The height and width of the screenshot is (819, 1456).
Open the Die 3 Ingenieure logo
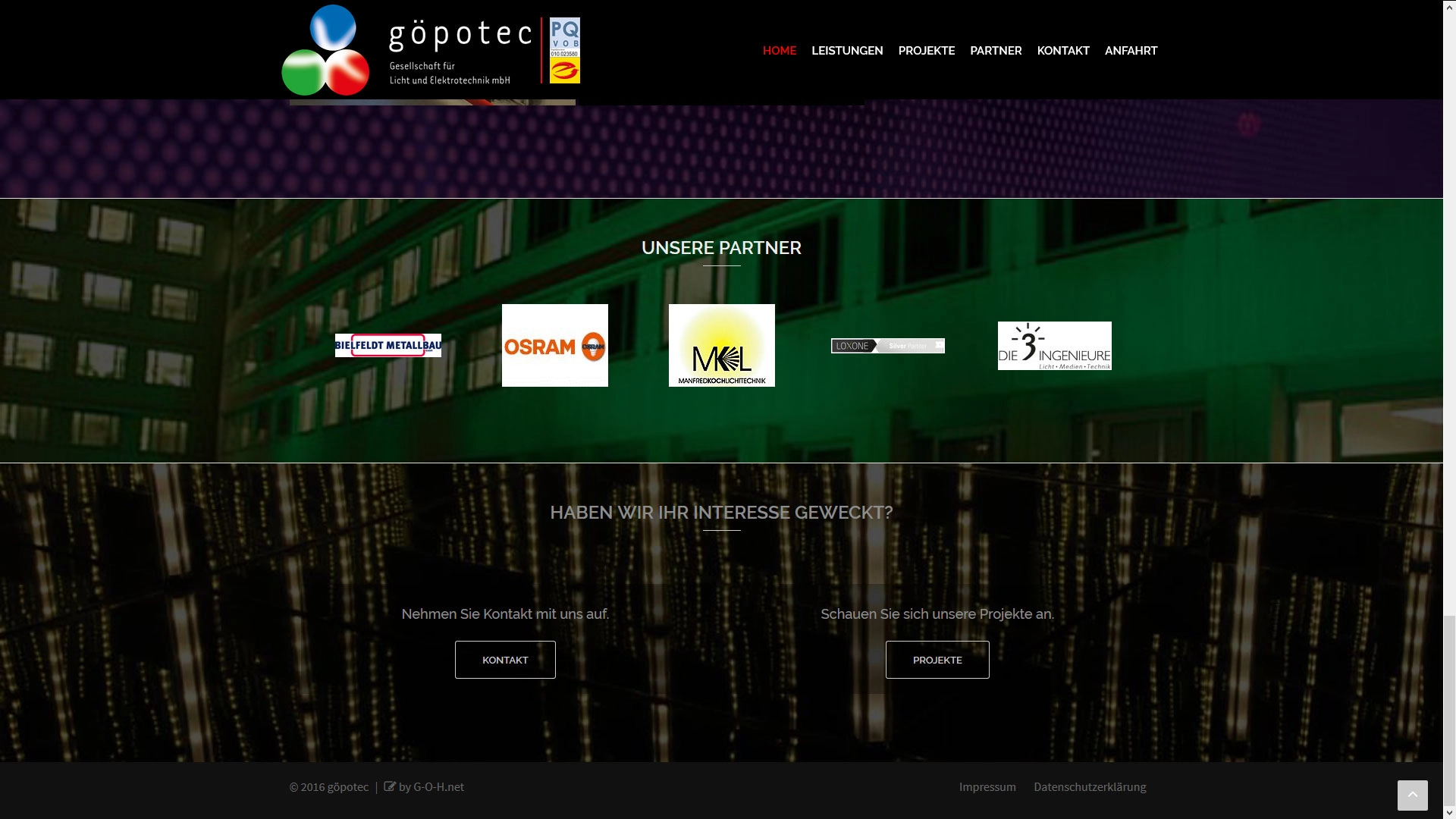point(1055,346)
